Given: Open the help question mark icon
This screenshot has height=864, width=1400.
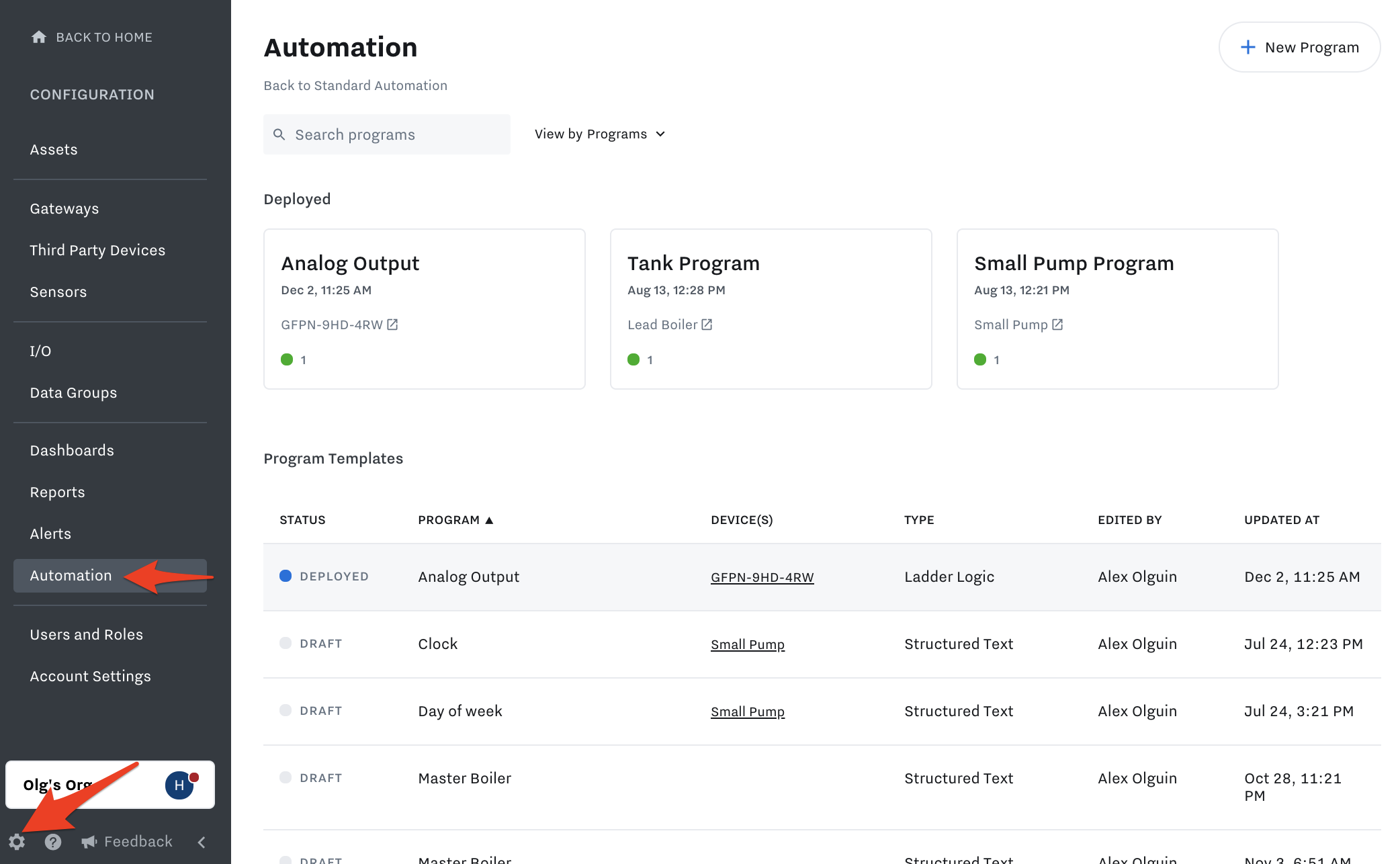Looking at the screenshot, I should point(53,842).
